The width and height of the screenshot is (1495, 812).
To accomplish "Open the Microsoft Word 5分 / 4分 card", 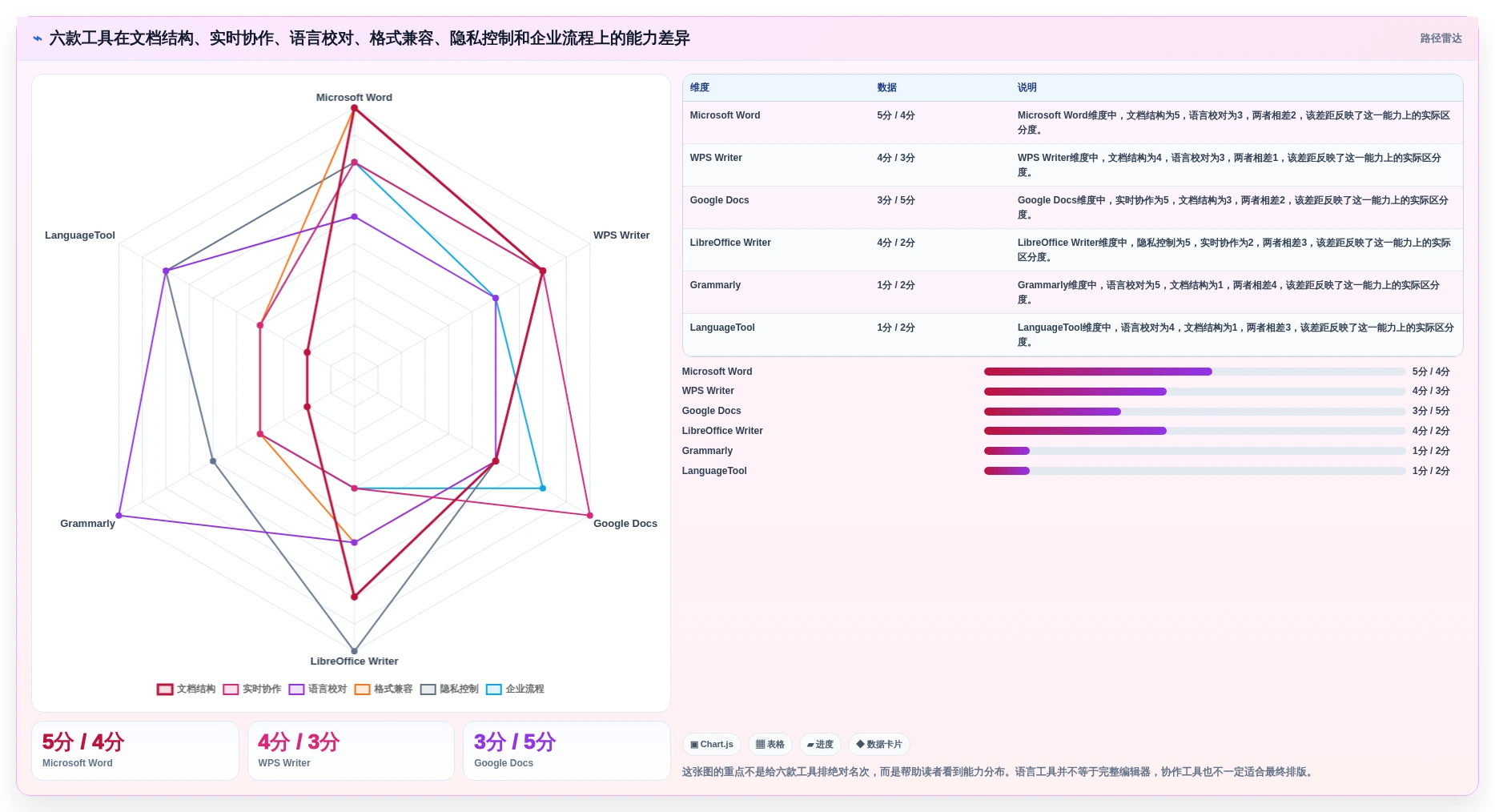I will pos(135,751).
